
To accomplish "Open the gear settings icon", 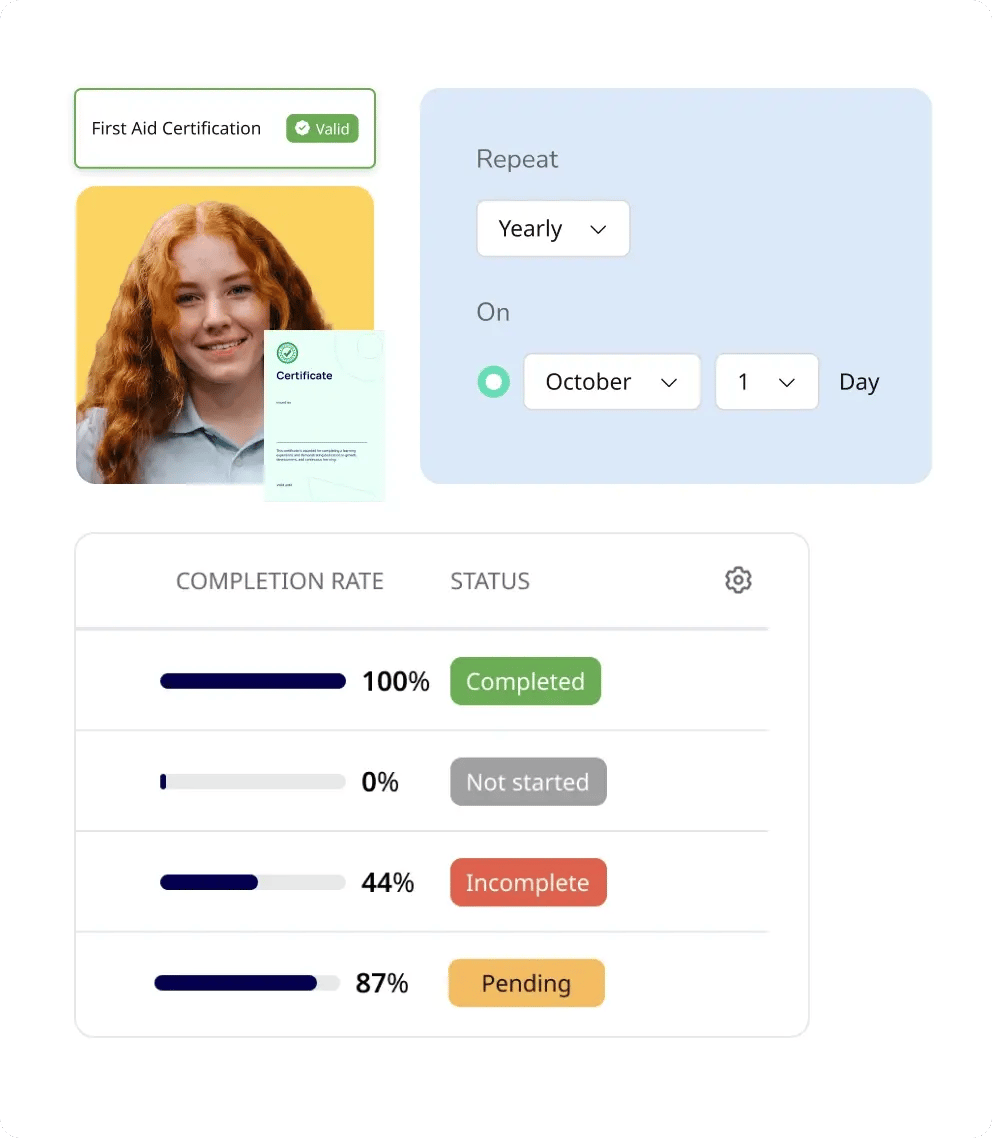I will point(738,580).
